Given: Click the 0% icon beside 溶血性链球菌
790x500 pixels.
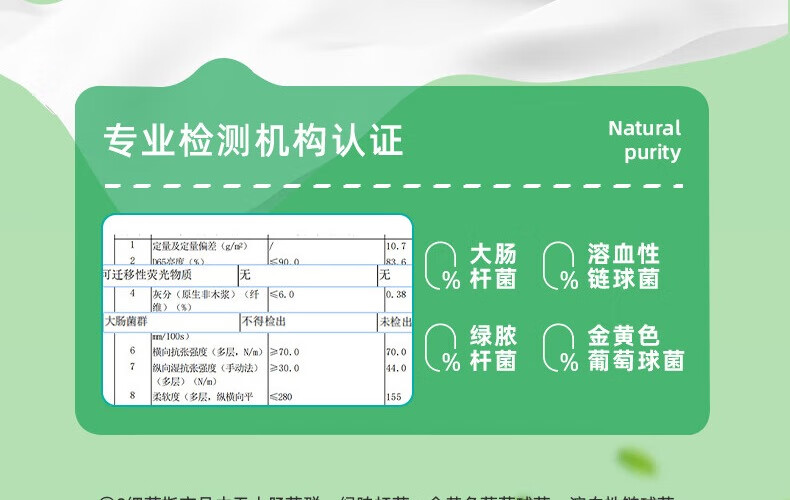Looking at the screenshot, I should pos(561,266).
